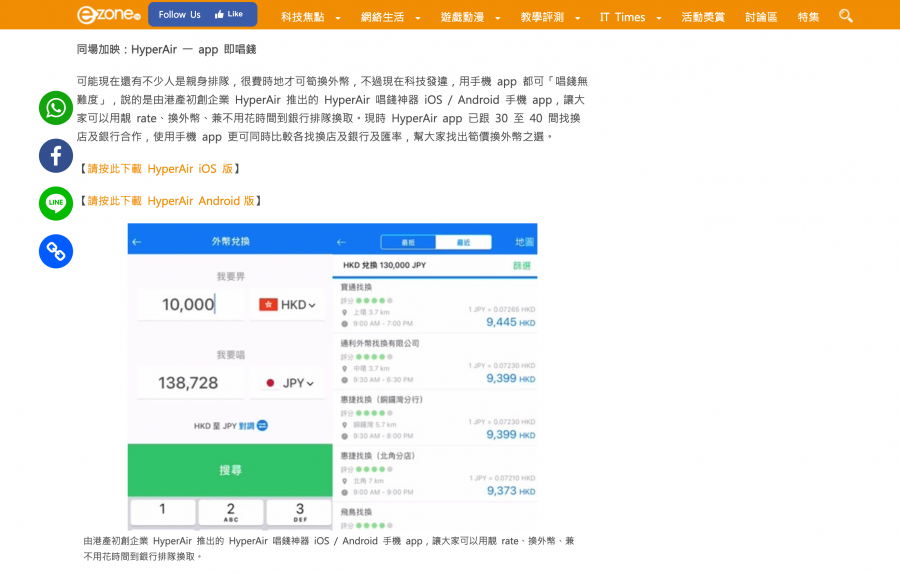Expand the 網絡生活 dropdown arrow
Screen dimensions: 900x573
click(418, 18)
